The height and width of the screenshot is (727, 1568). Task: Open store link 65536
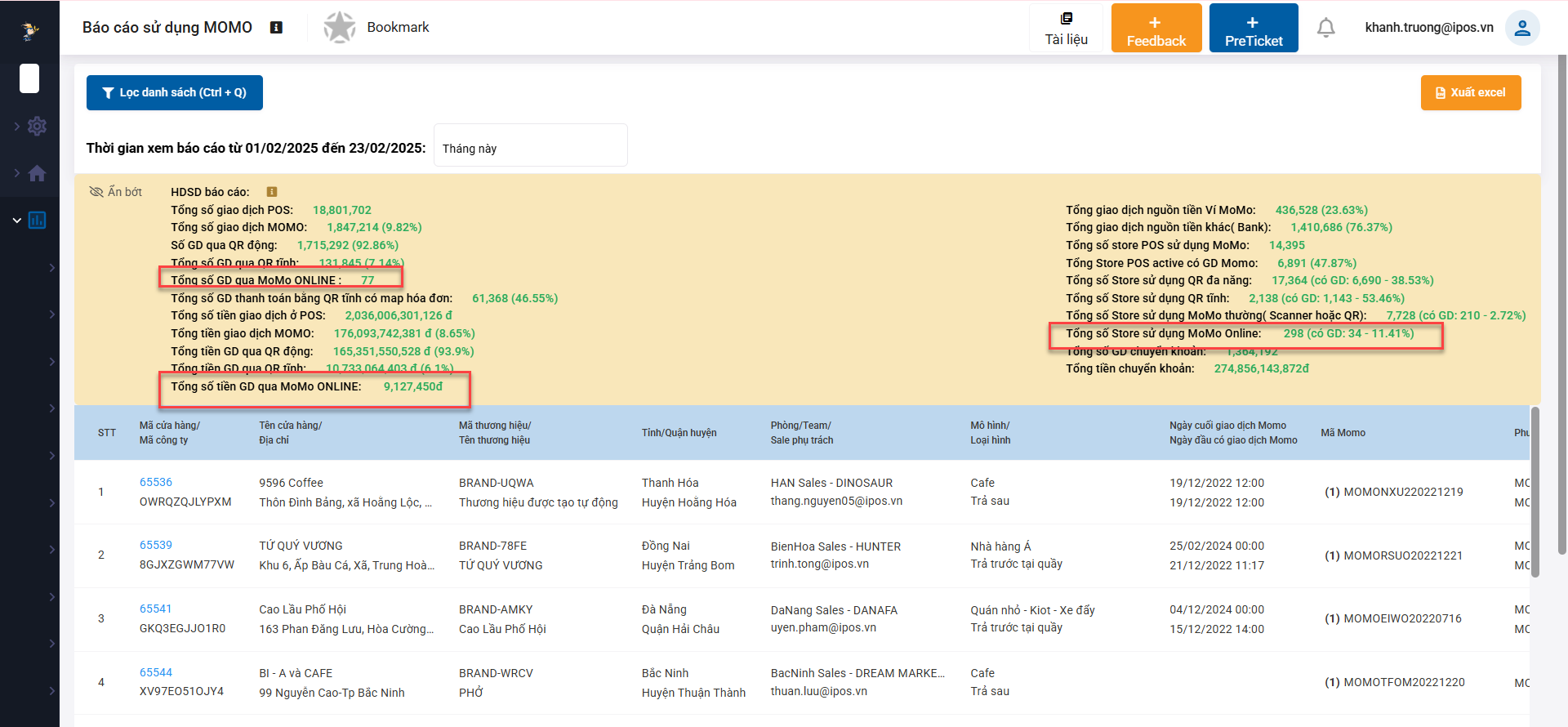(156, 482)
